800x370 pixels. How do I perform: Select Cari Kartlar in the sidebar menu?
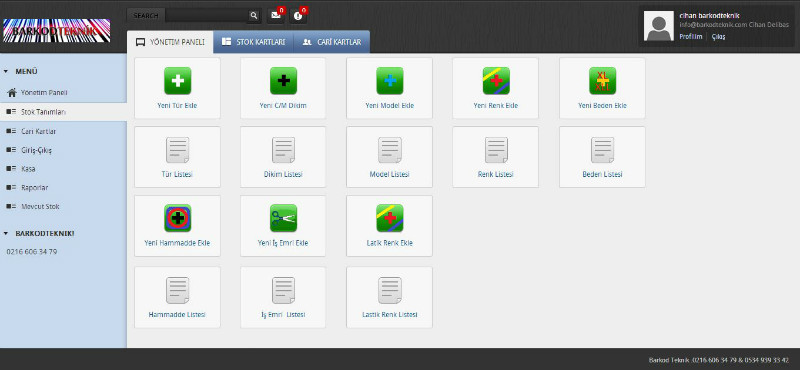(x=63, y=131)
